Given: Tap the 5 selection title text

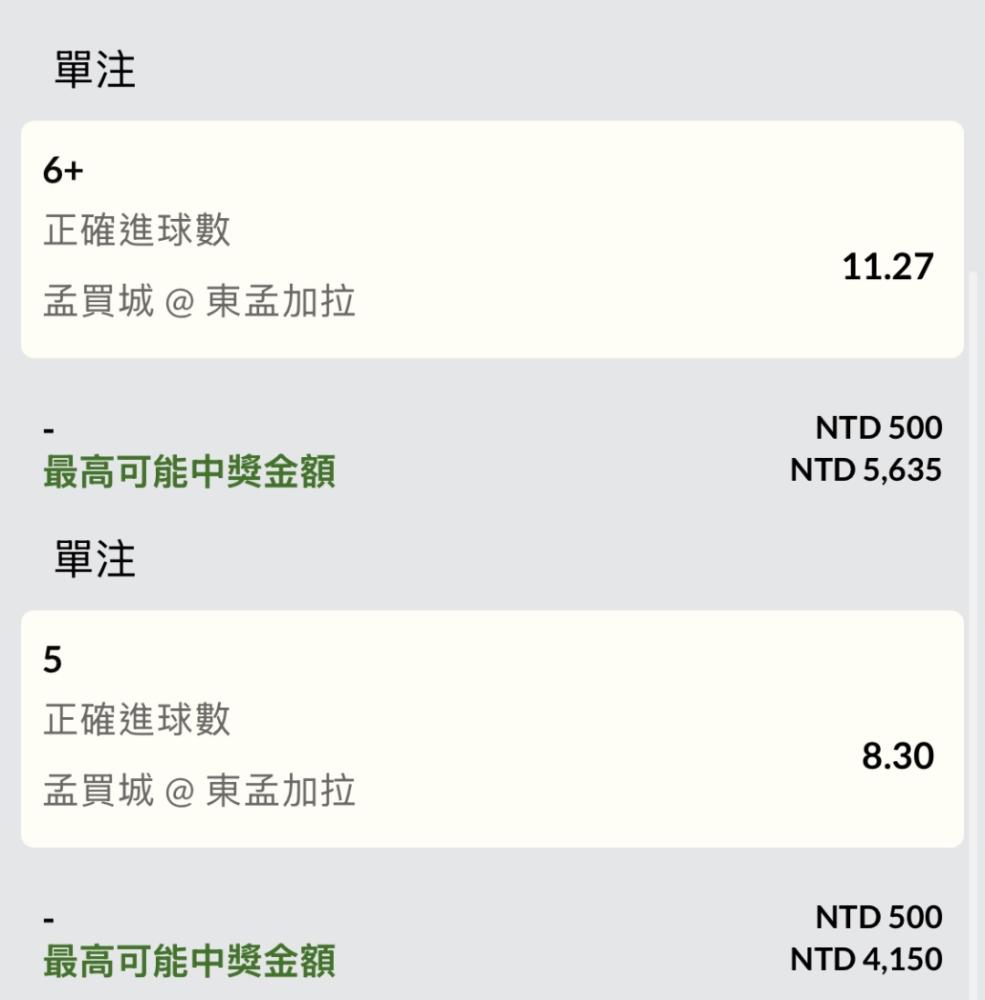Looking at the screenshot, I should click(x=52, y=659).
